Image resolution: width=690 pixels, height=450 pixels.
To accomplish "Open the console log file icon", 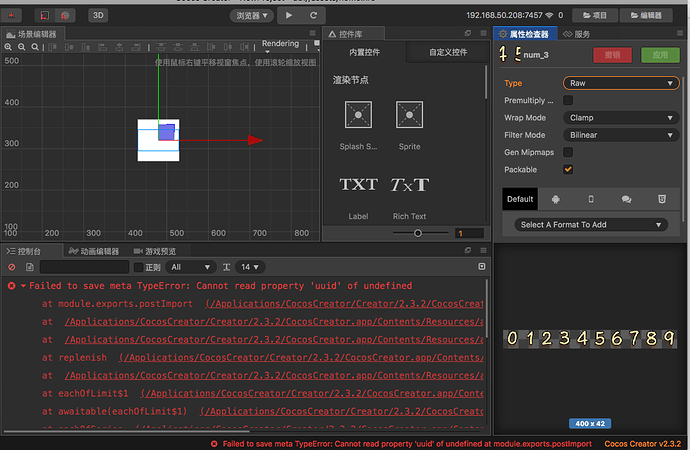I will [x=29, y=267].
